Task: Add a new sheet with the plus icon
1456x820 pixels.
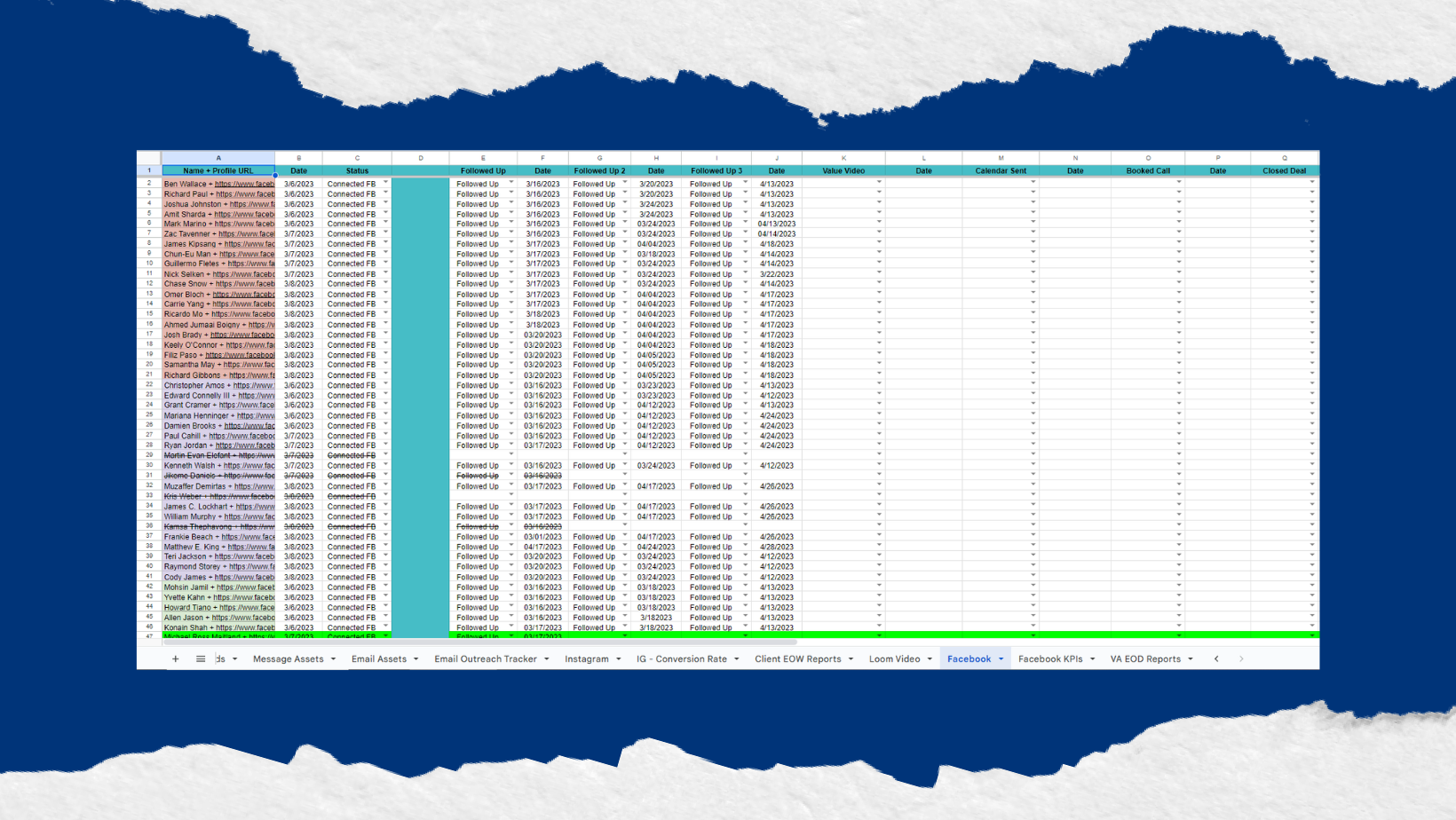Action: pyautogui.click(x=176, y=658)
